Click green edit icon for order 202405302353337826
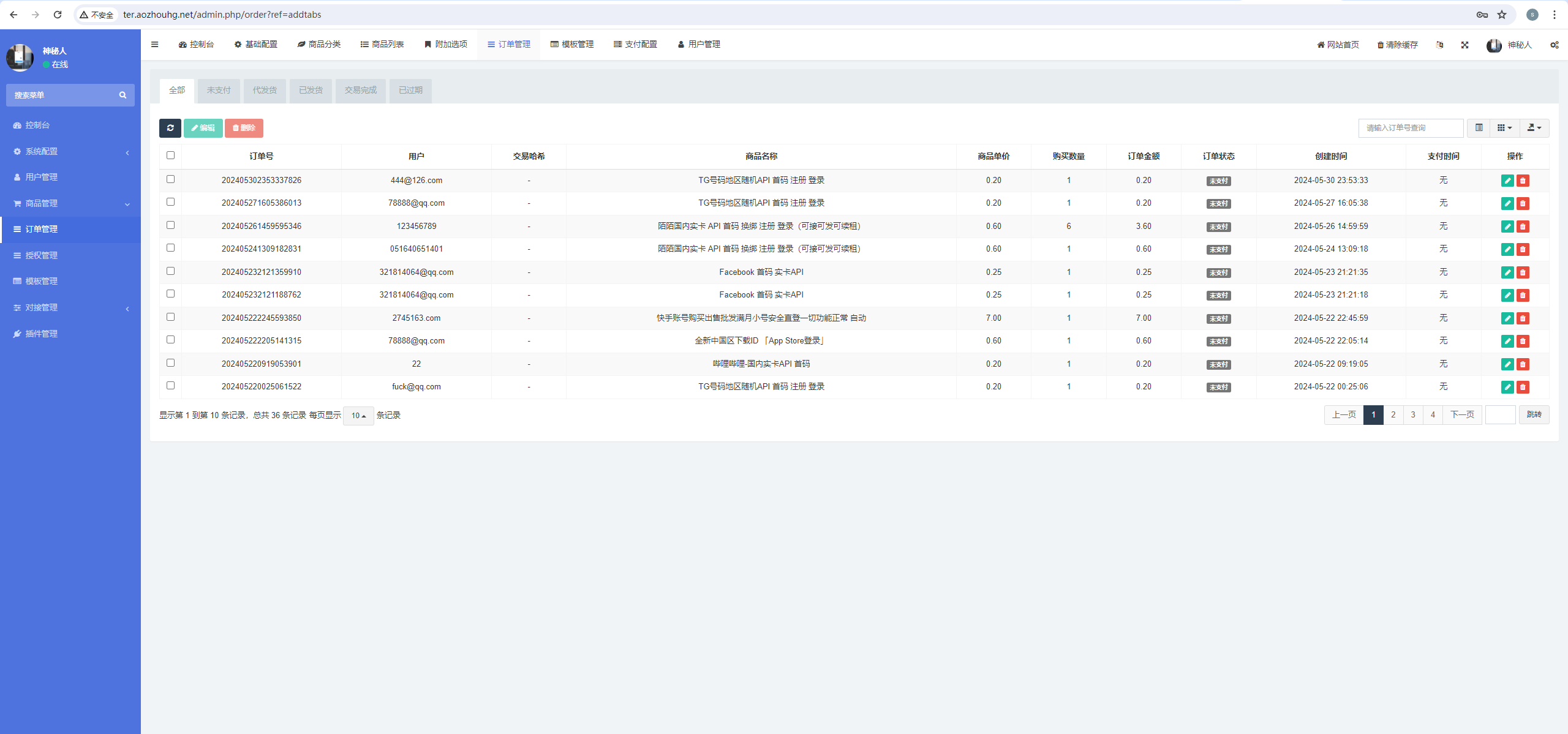1568x734 pixels. (1507, 181)
